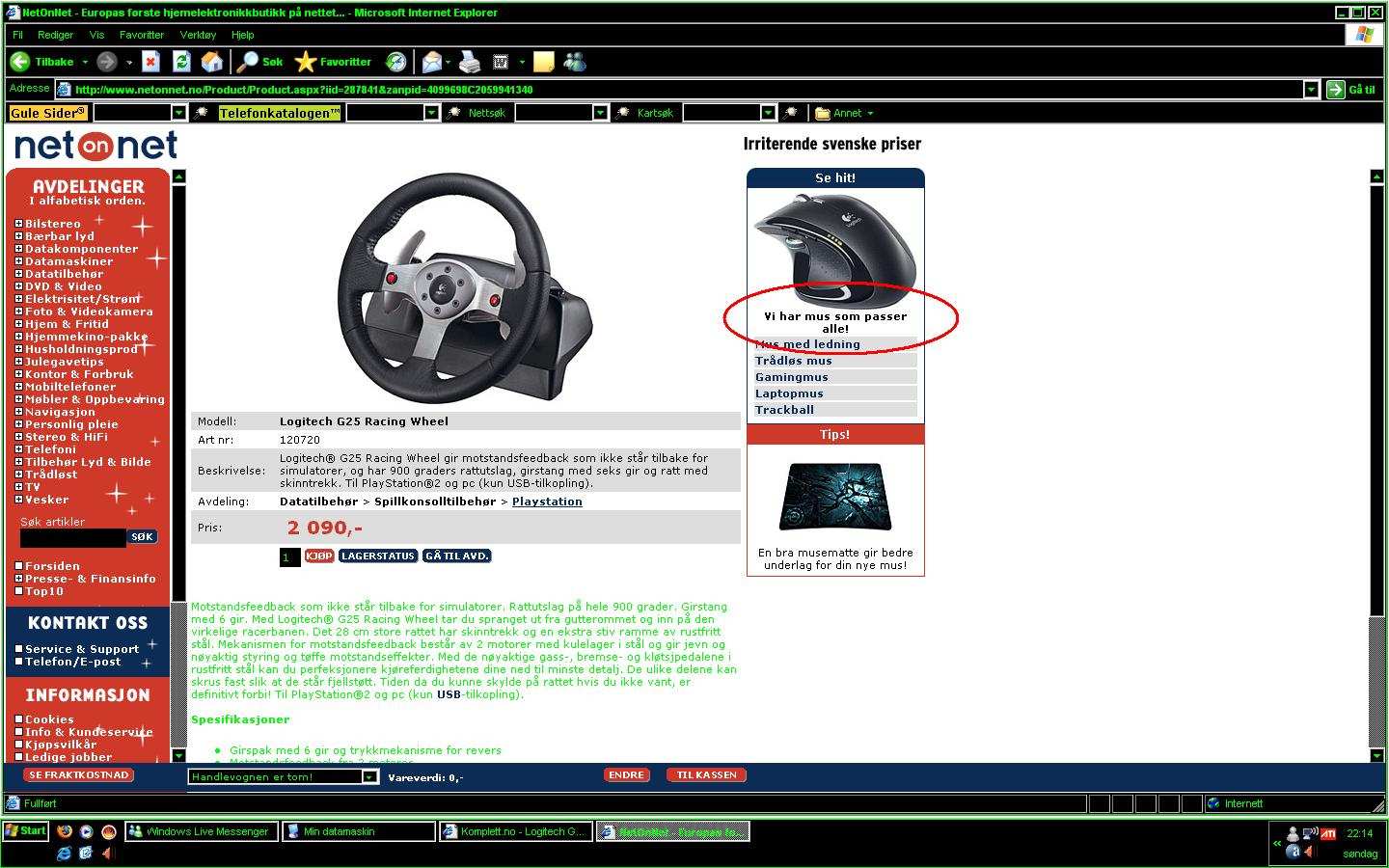The height and width of the screenshot is (868, 1389).
Task: Click the Stop loading icon in toolbar
Action: click(x=150, y=62)
